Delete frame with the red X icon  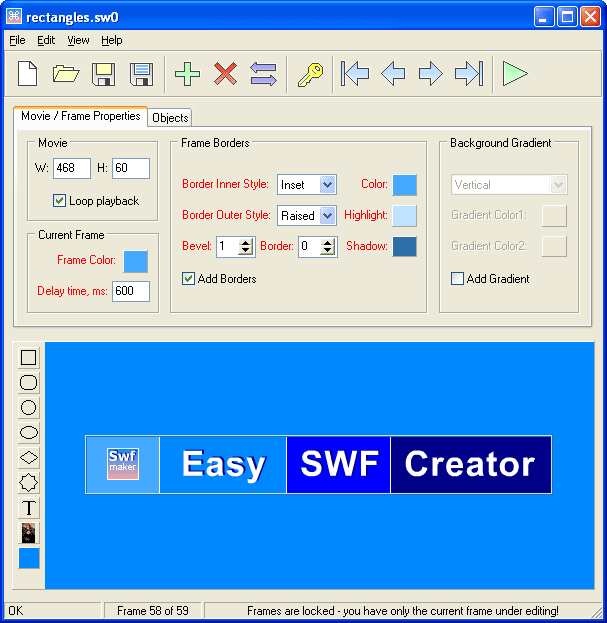tap(225, 74)
